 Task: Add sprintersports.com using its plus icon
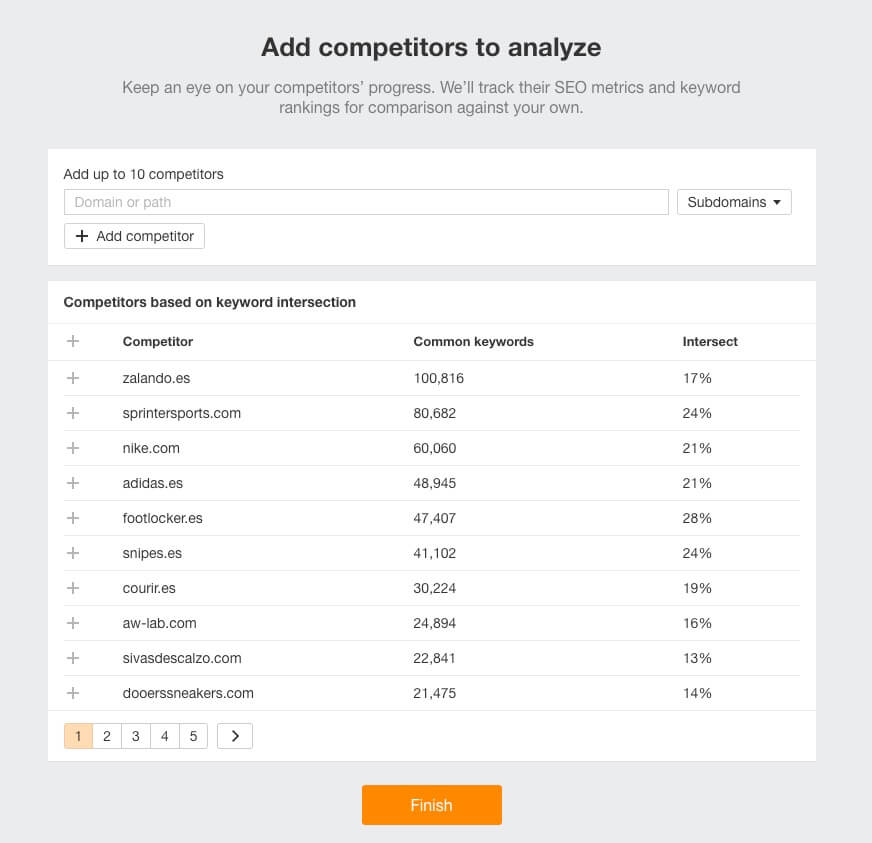pyautogui.click(x=72, y=413)
